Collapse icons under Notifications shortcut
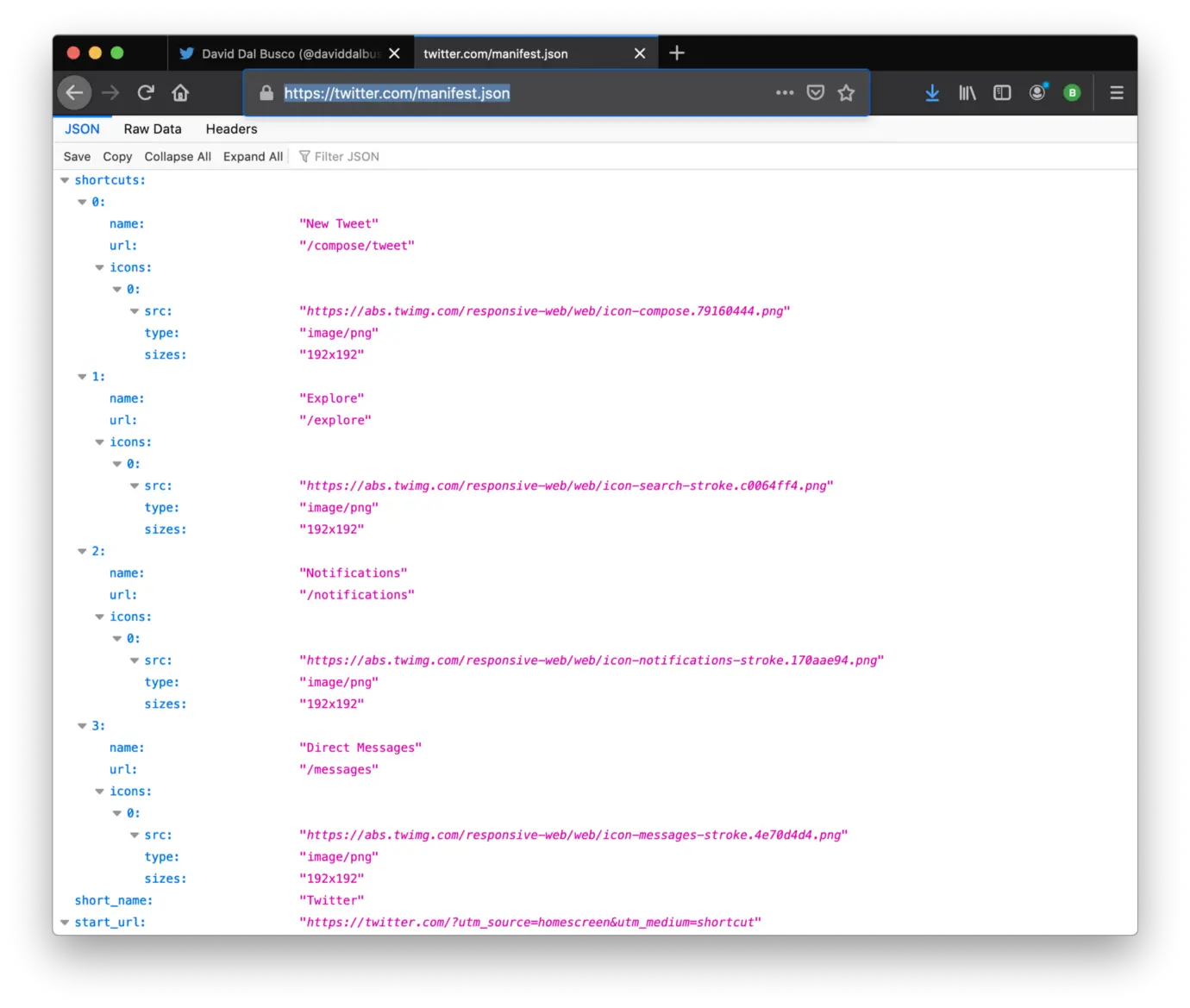 100,617
